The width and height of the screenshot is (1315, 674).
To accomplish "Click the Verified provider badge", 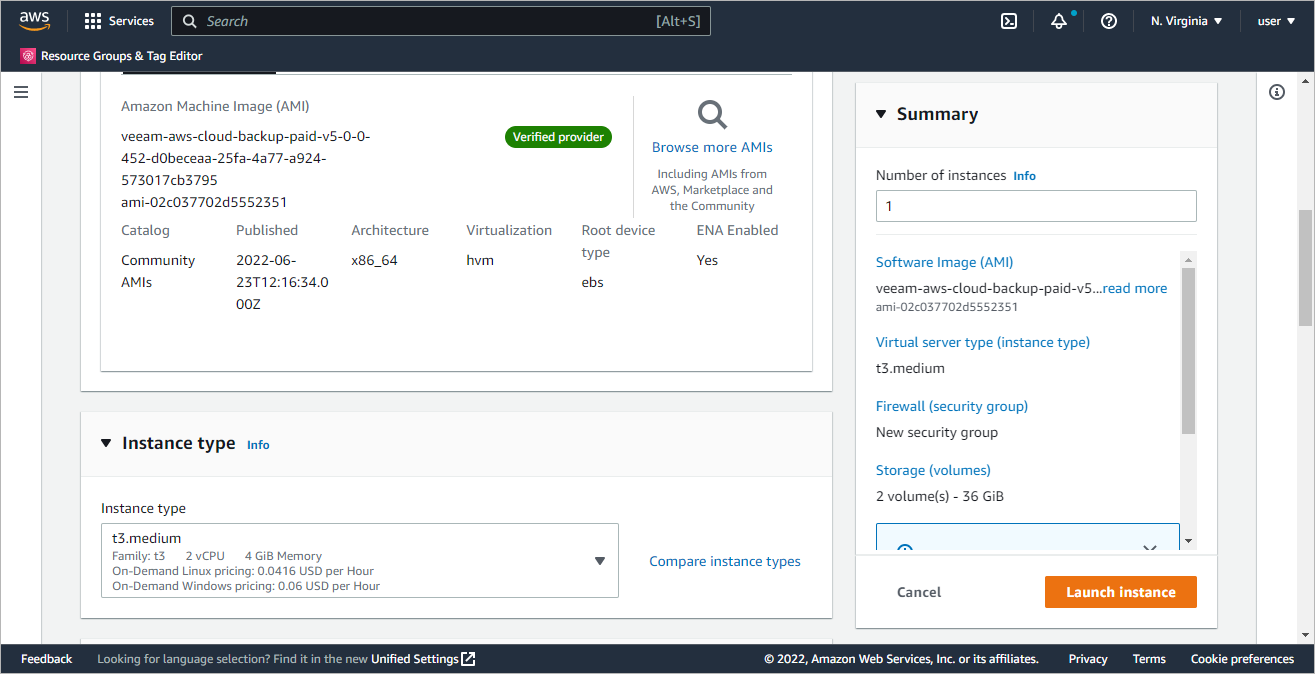I will click(x=558, y=137).
